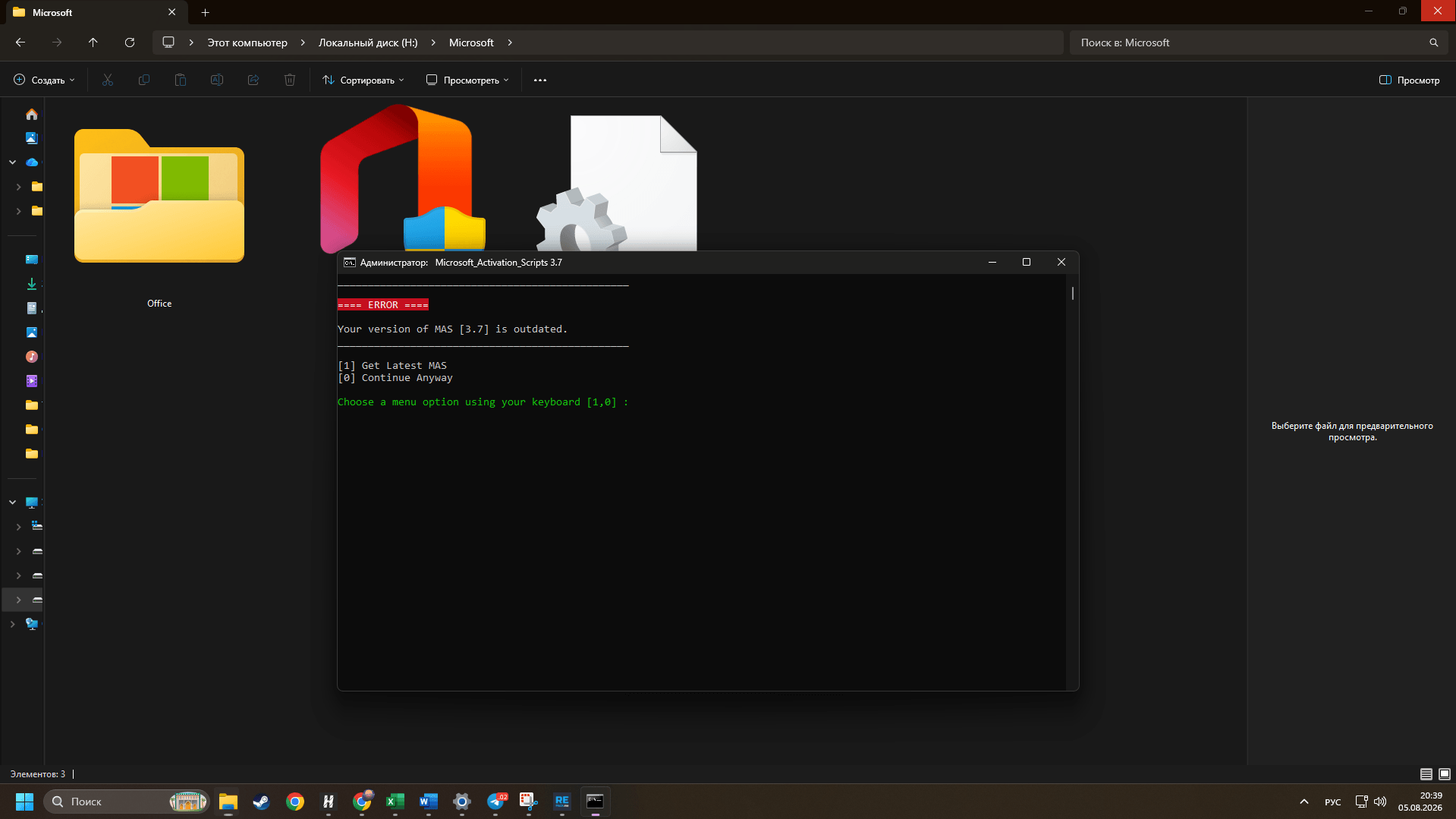Open the clock and date panel
Image resolution: width=1456 pixels, height=819 pixels.
1420,802
